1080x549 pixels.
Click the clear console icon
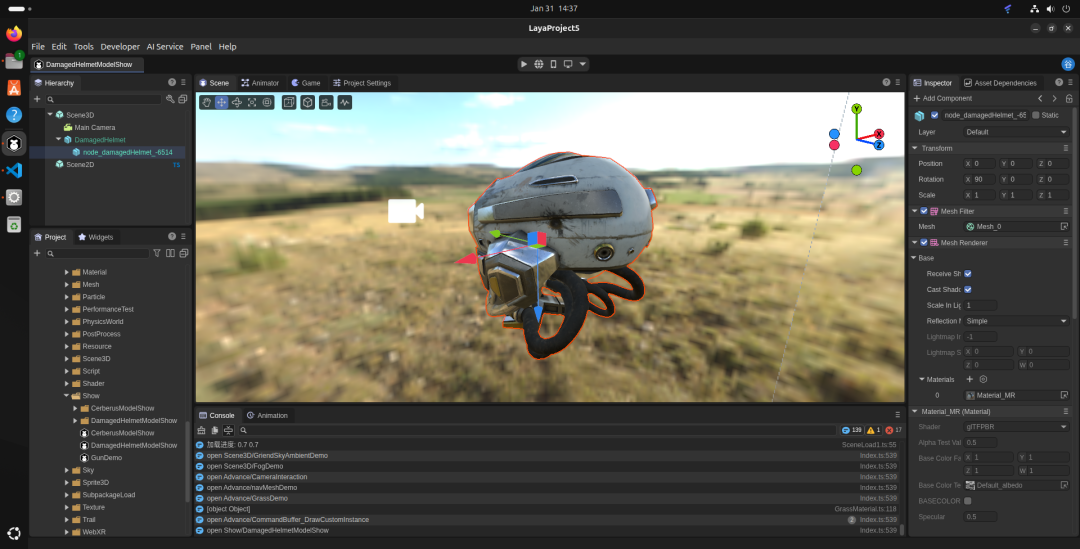point(201,430)
